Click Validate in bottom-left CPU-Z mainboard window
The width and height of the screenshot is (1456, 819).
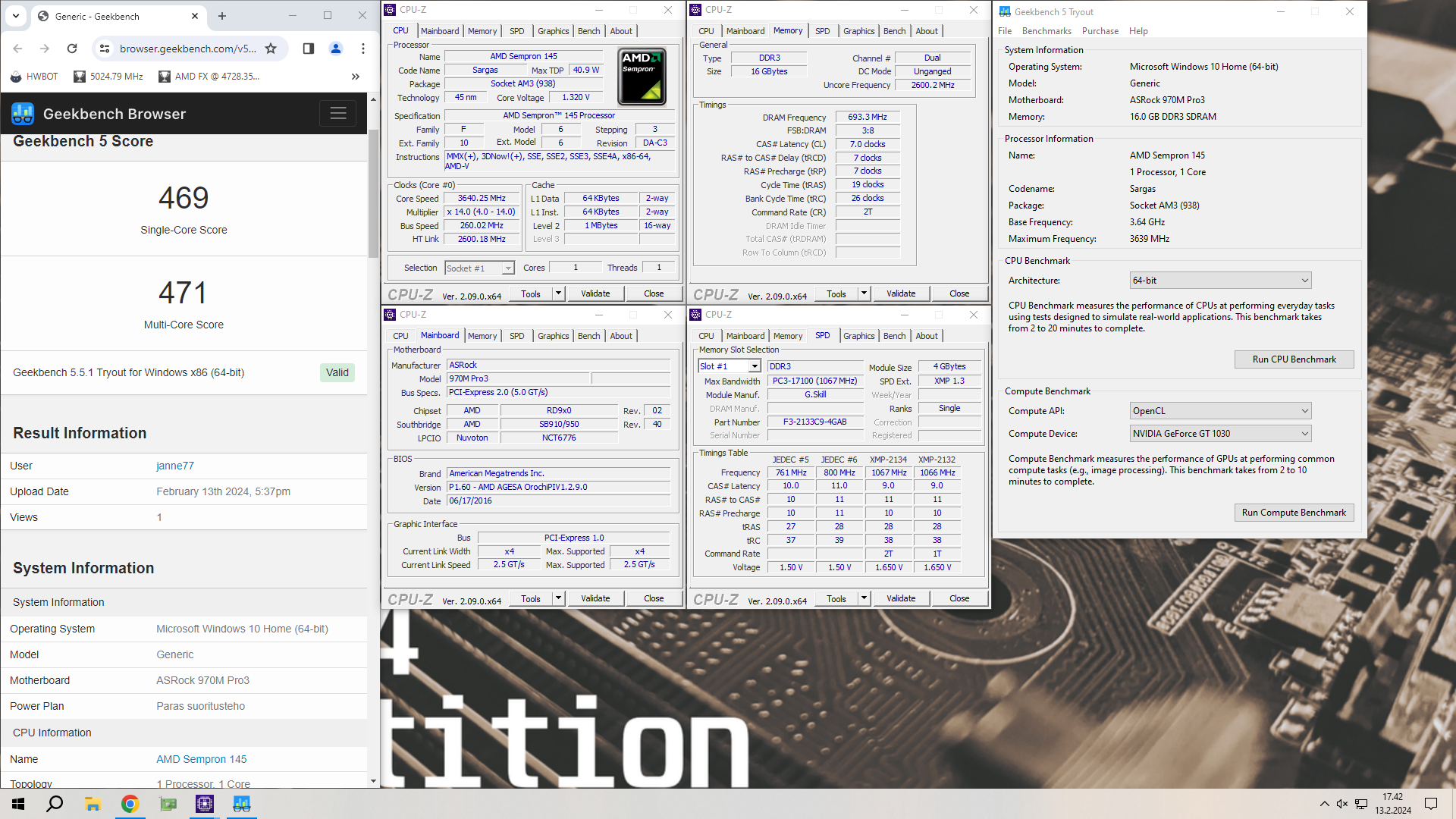(595, 598)
